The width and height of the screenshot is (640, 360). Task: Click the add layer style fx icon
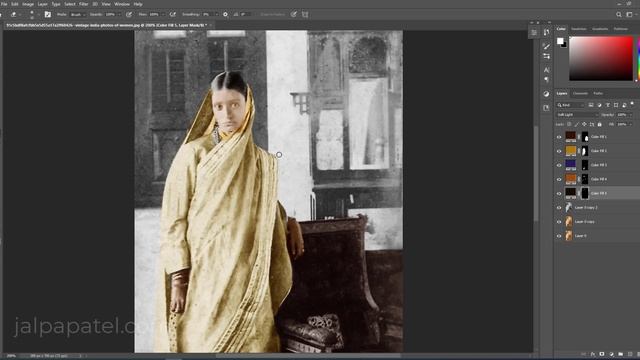point(593,354)
